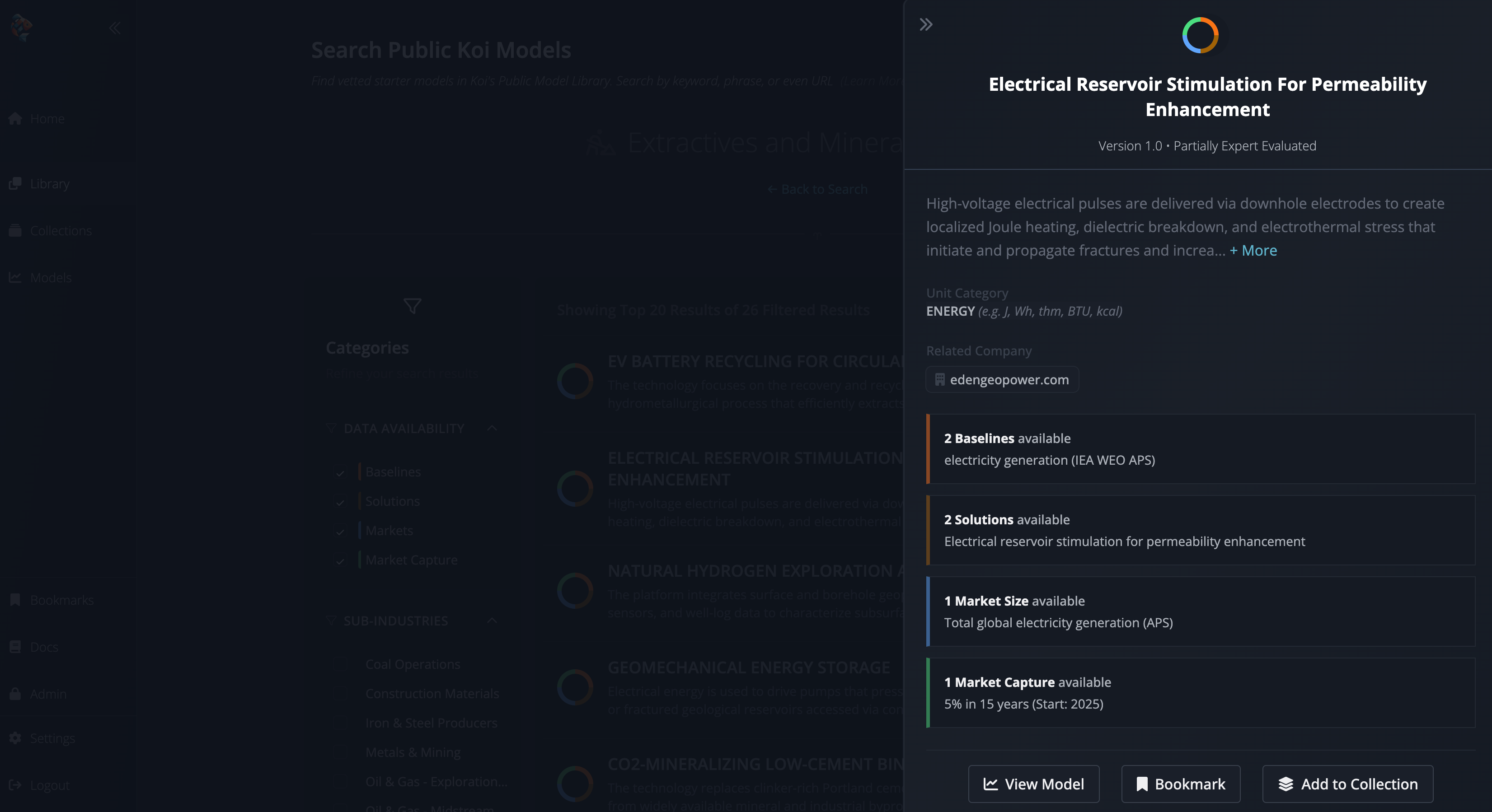
Task: Uncheck the Markets filter checkbox
Action: (x=340, y=531)
